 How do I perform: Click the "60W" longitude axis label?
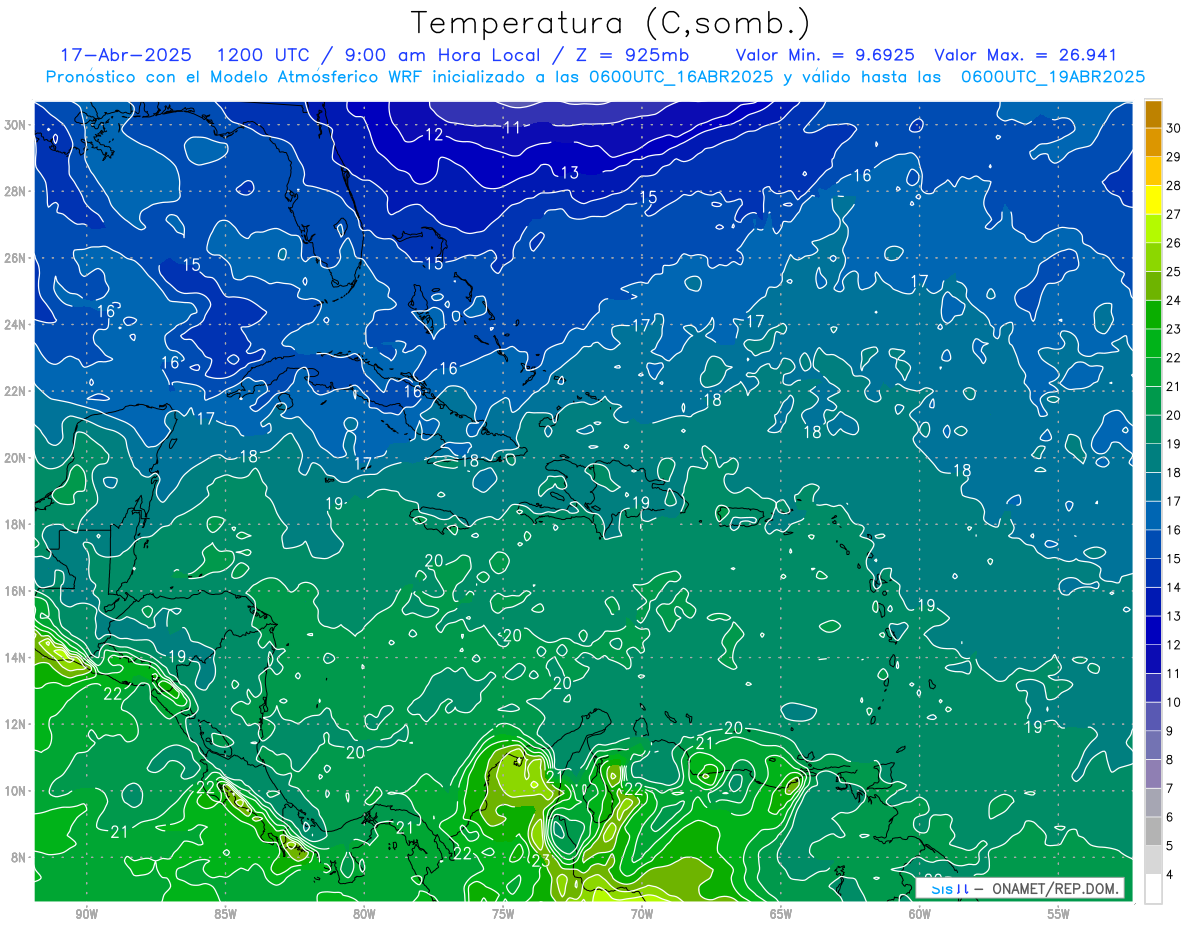pos(920,914)
